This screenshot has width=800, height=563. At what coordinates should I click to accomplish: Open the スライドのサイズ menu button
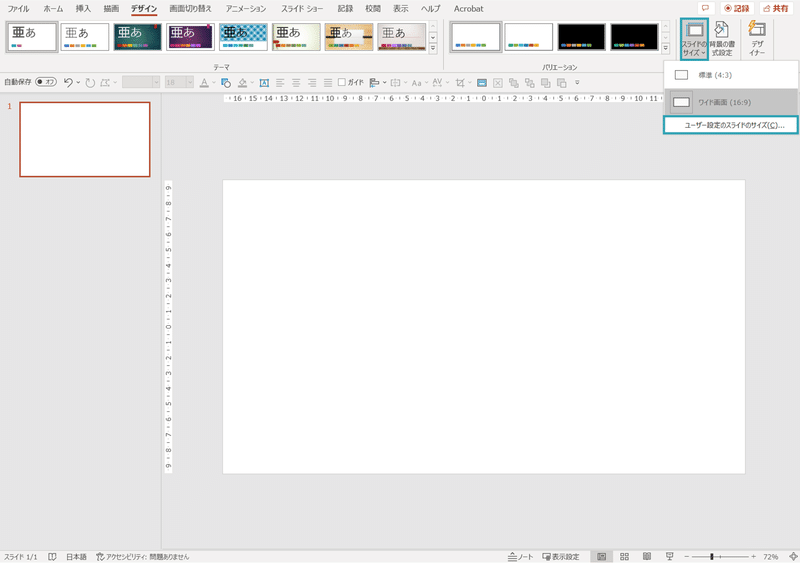point(694,39)
